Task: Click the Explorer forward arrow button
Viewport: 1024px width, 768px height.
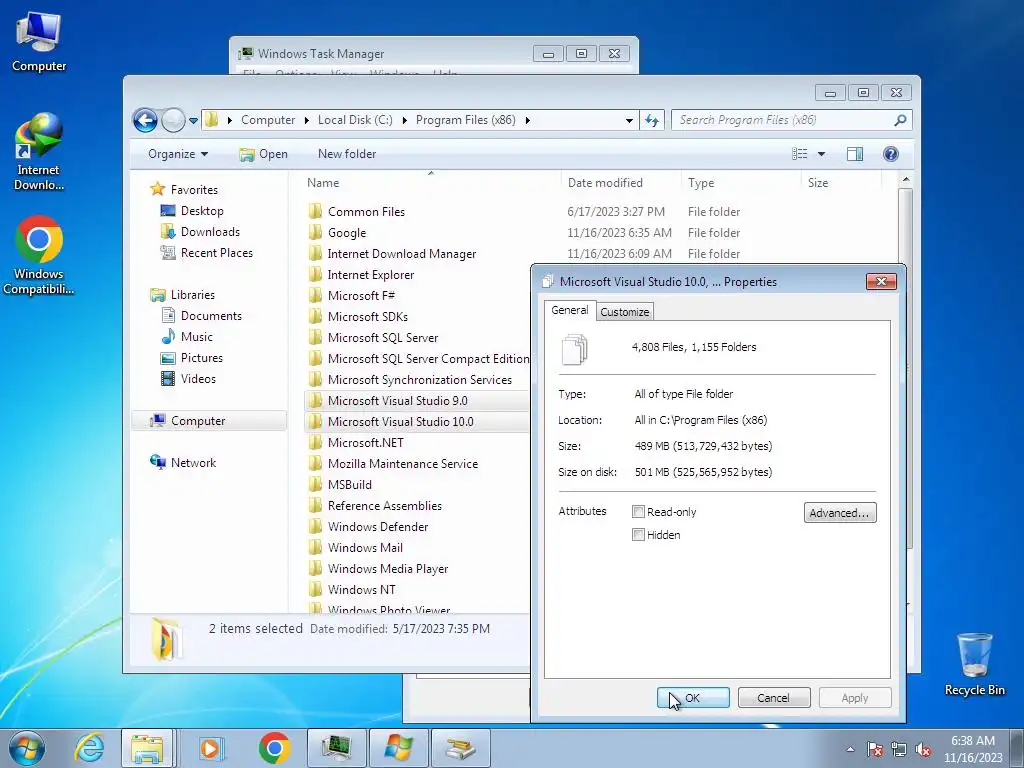Action: tap(173, 120)
